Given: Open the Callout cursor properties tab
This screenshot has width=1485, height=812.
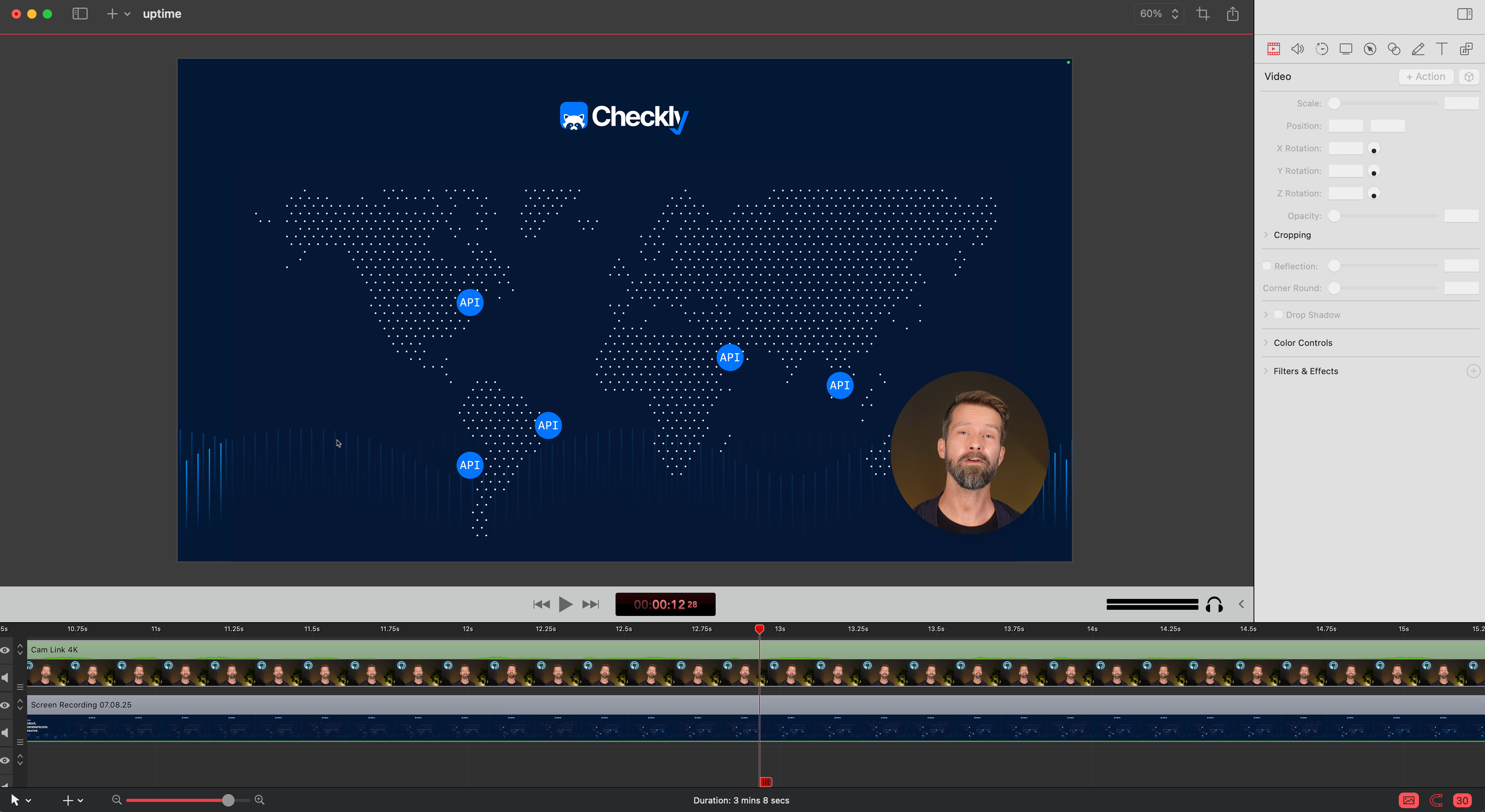Looking at the screenshot, I should point(1370,49).
